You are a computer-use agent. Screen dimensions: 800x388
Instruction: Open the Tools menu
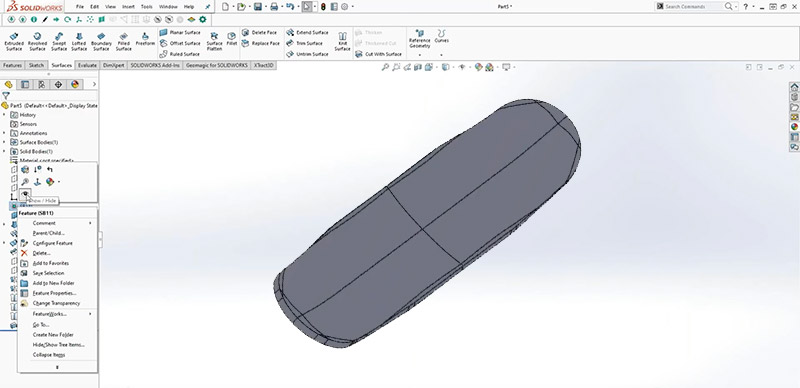coord(146,7)
